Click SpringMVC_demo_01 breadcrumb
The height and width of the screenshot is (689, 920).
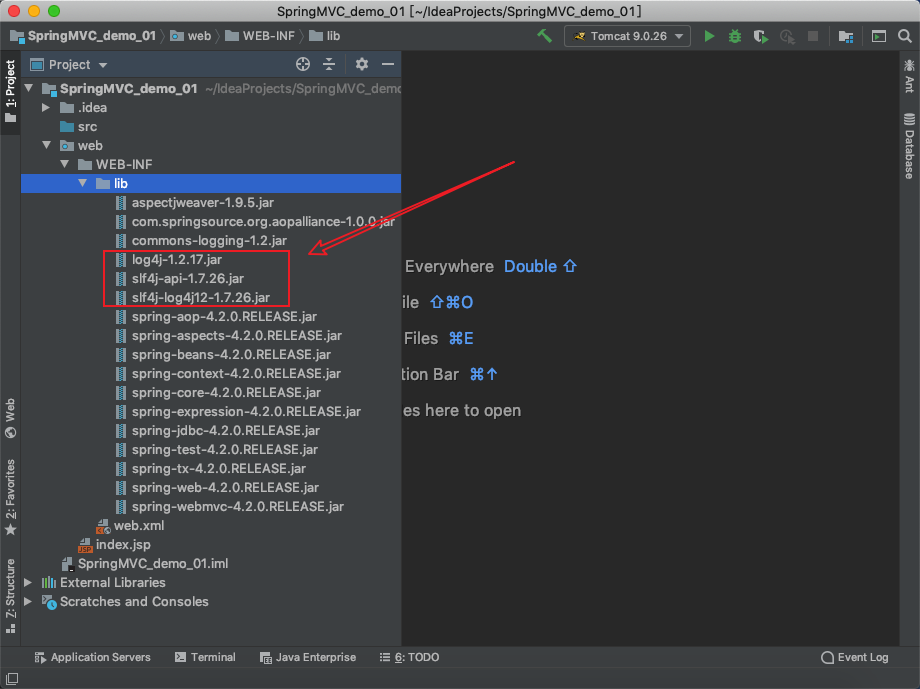[x=83, y=36]
